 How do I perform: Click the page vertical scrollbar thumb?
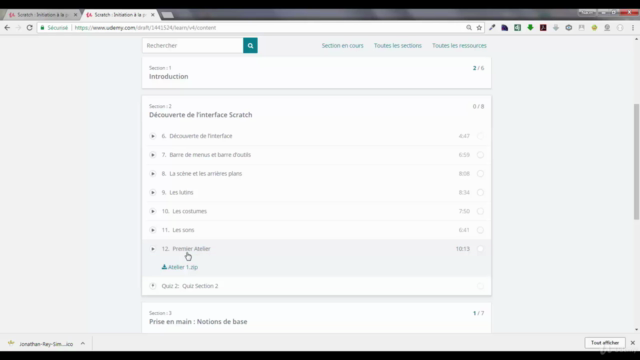(636, 162)
